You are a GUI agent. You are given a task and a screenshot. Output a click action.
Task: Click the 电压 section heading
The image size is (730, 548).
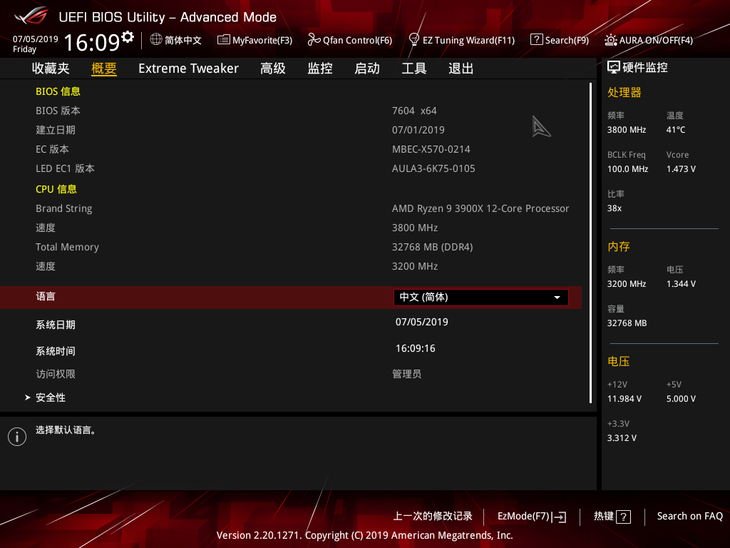pyautogui.click(x=618, y=361)
